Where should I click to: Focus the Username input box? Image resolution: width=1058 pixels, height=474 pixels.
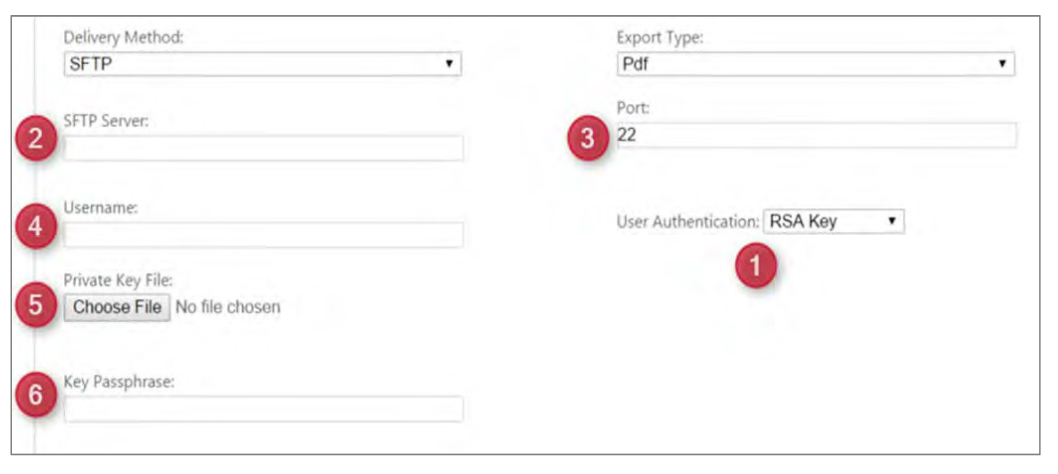(x=264, y=235)
